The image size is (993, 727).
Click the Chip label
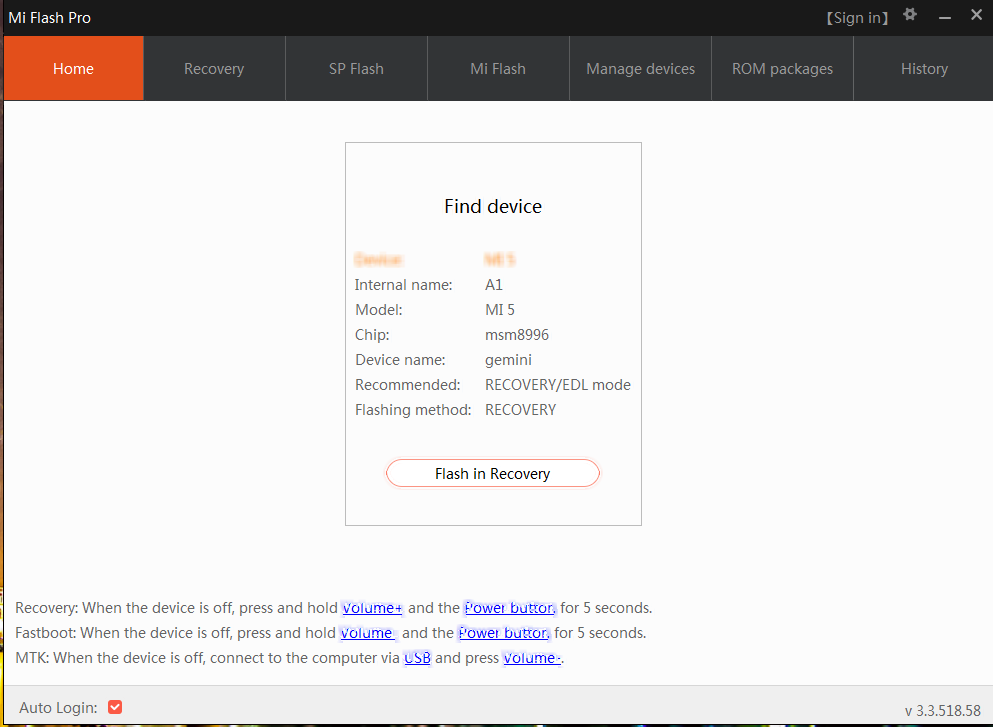click(x=372, y=335)
